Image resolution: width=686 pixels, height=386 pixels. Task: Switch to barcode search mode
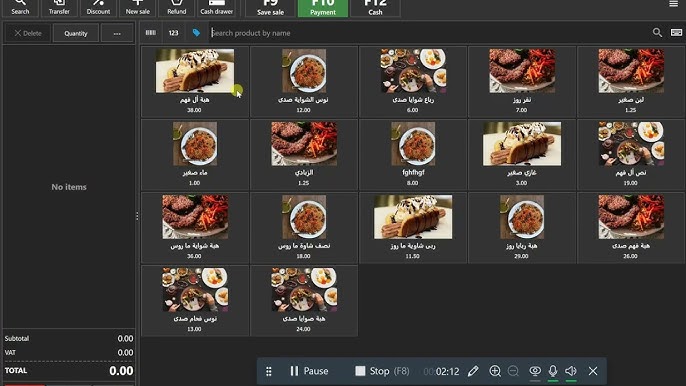pyautogui.click(x=150, y=33)
